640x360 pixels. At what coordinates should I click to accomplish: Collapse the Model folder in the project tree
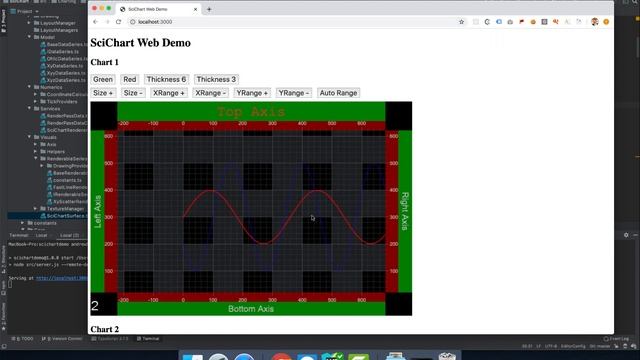[29, 37]
